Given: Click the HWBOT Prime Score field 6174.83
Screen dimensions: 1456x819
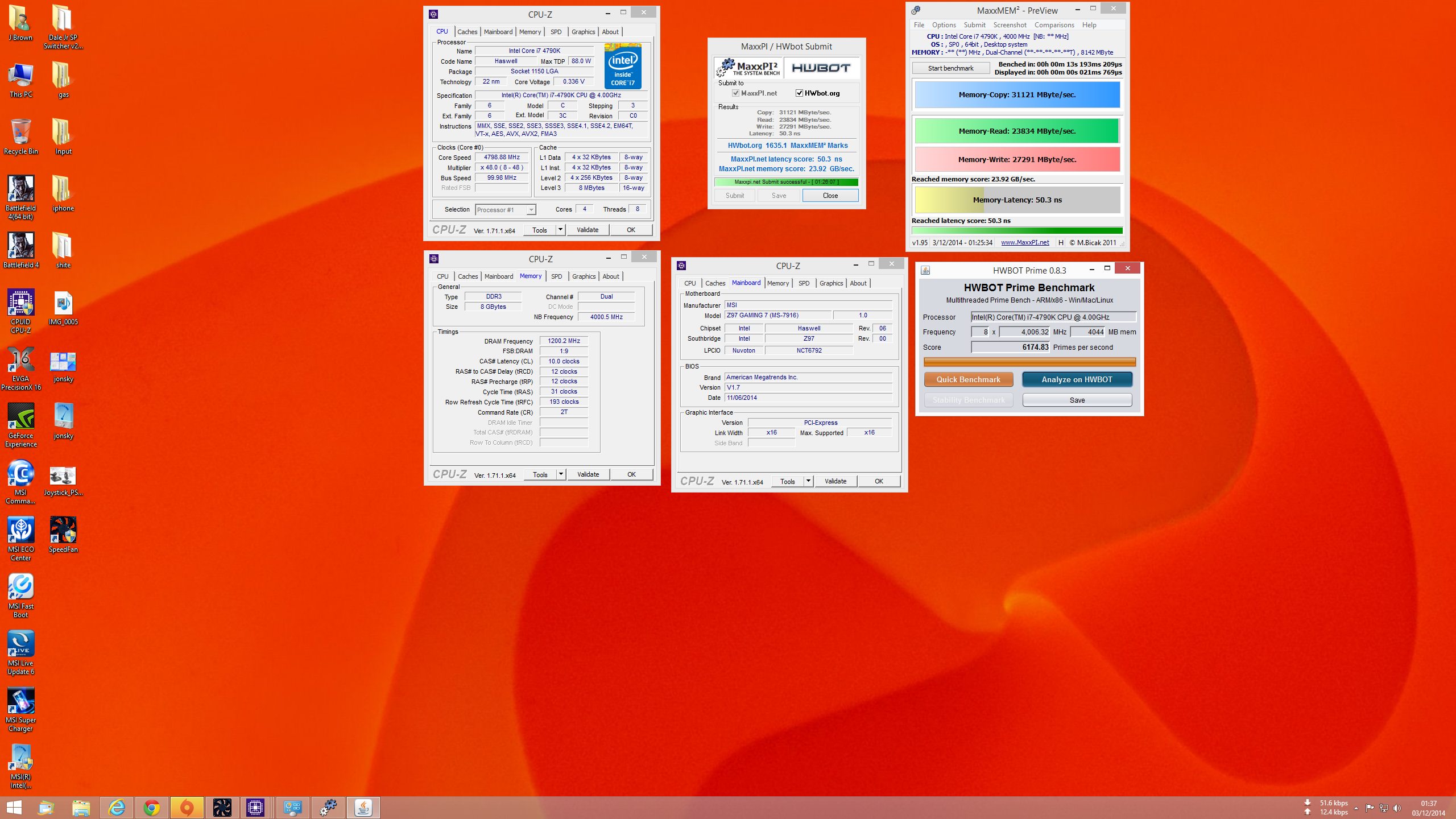Looking at the screenshot, I should coord(1010,348).
